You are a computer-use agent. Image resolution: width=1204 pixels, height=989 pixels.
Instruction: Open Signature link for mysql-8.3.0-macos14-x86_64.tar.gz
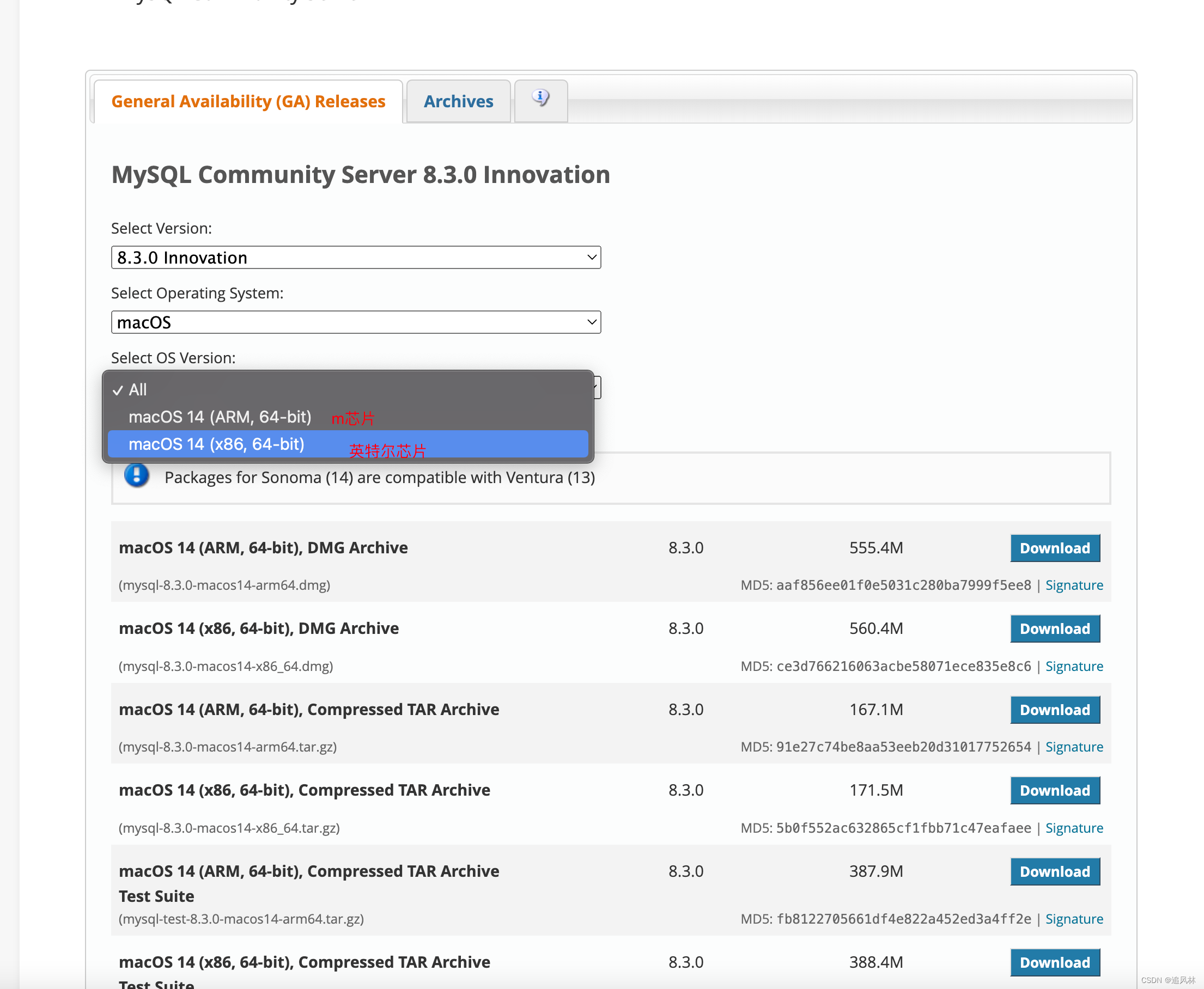click(x=1074, y=828)
